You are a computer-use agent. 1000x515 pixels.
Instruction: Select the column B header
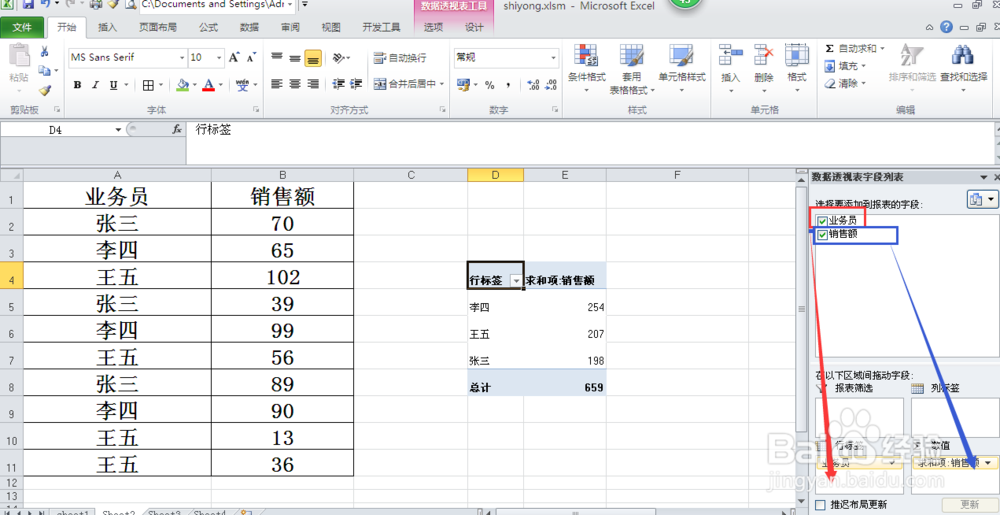coord(283,175)
